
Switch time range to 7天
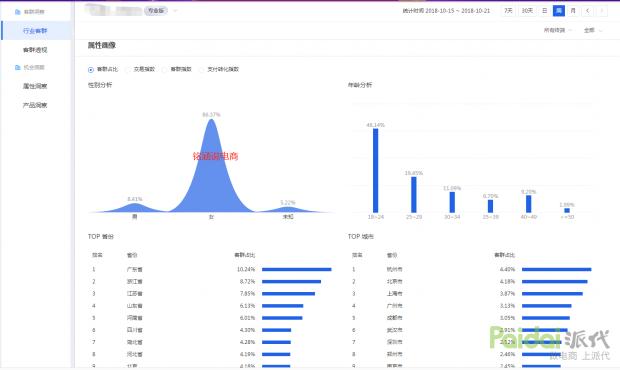click(508, 11)
